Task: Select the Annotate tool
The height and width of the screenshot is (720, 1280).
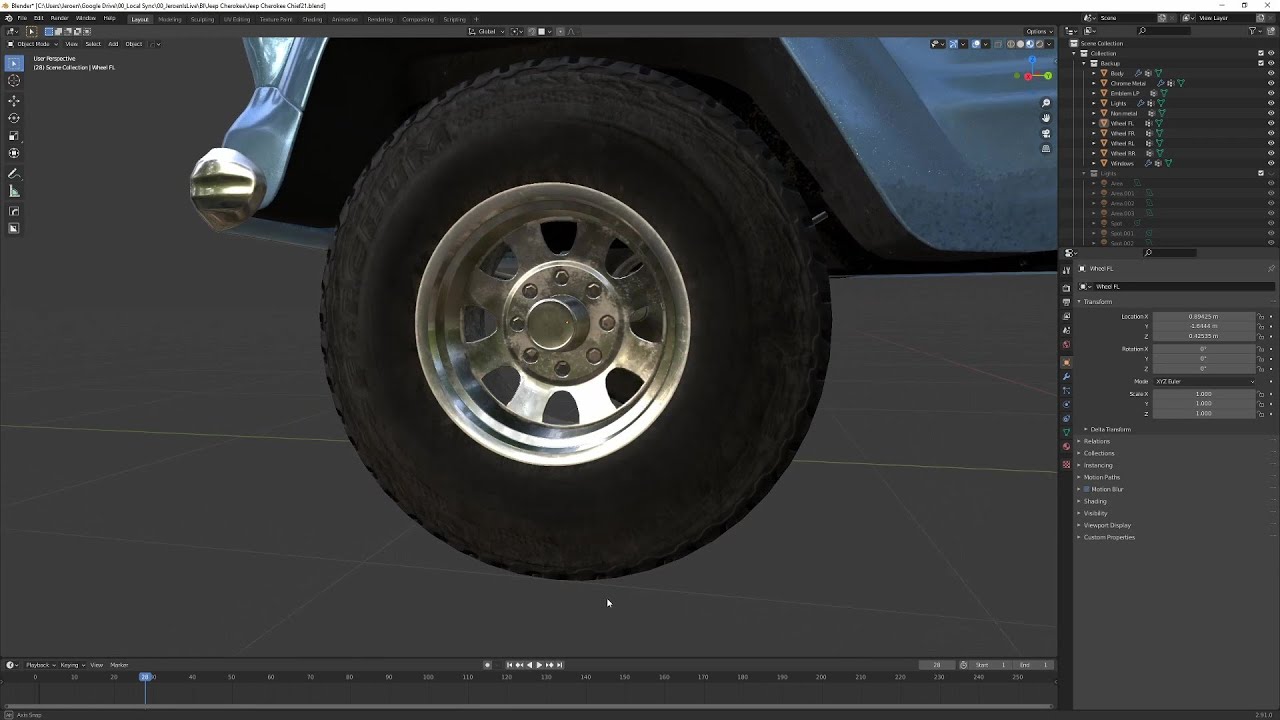Action: coord(14,174)
